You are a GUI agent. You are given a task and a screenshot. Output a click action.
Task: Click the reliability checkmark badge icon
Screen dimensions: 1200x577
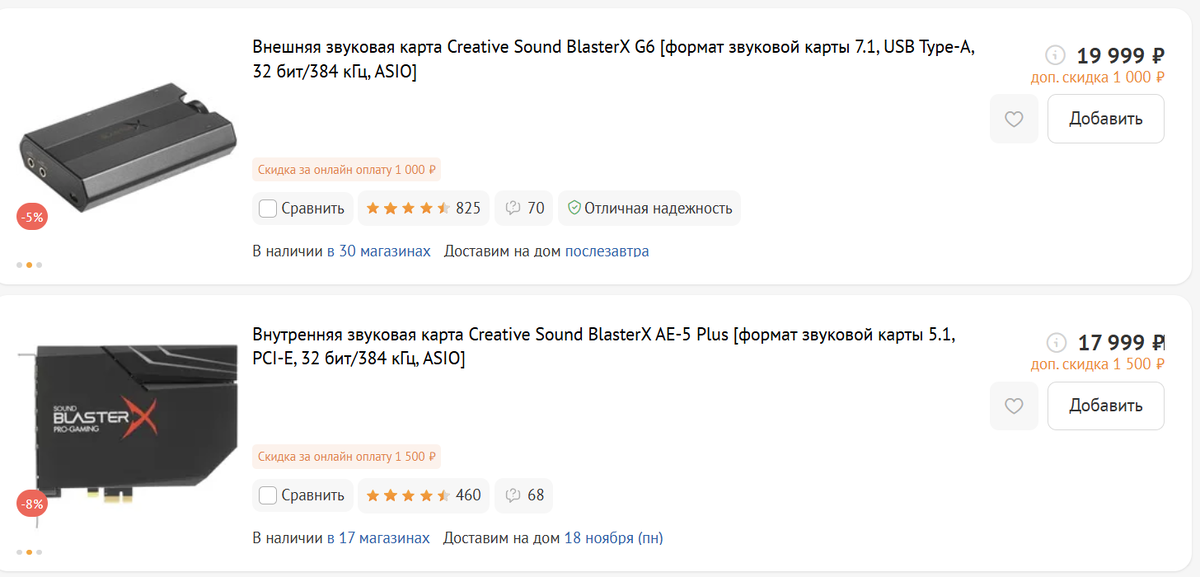click(573, 208)
